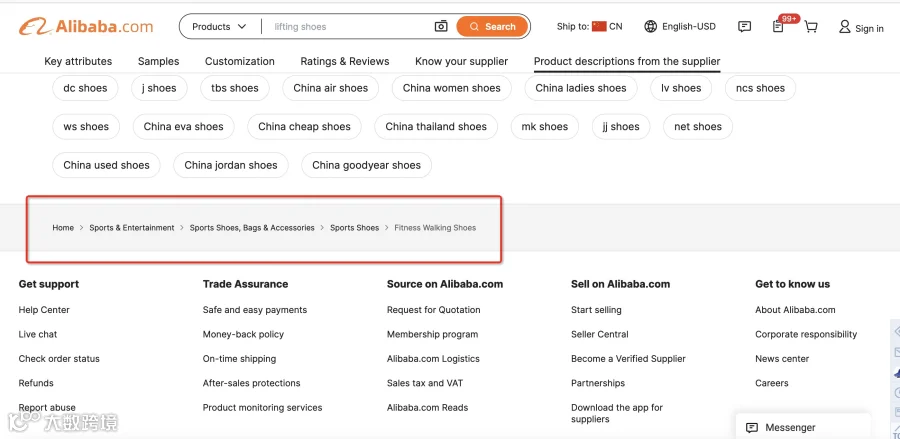
Task: Open the orders clipboard icon with 99+ badge
Action: pyautogui.click(x=778, y=26)
